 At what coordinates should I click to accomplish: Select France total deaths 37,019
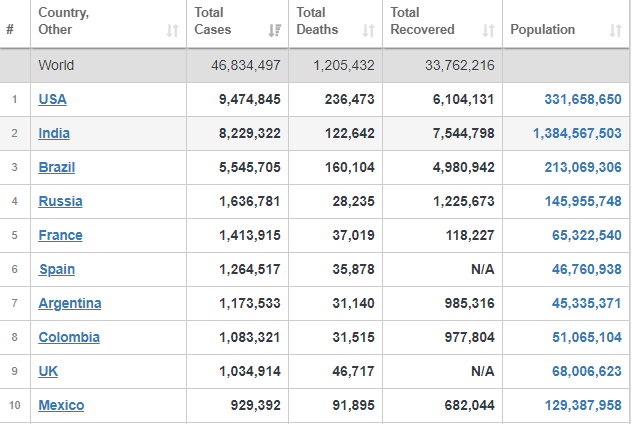pos(354,235)
